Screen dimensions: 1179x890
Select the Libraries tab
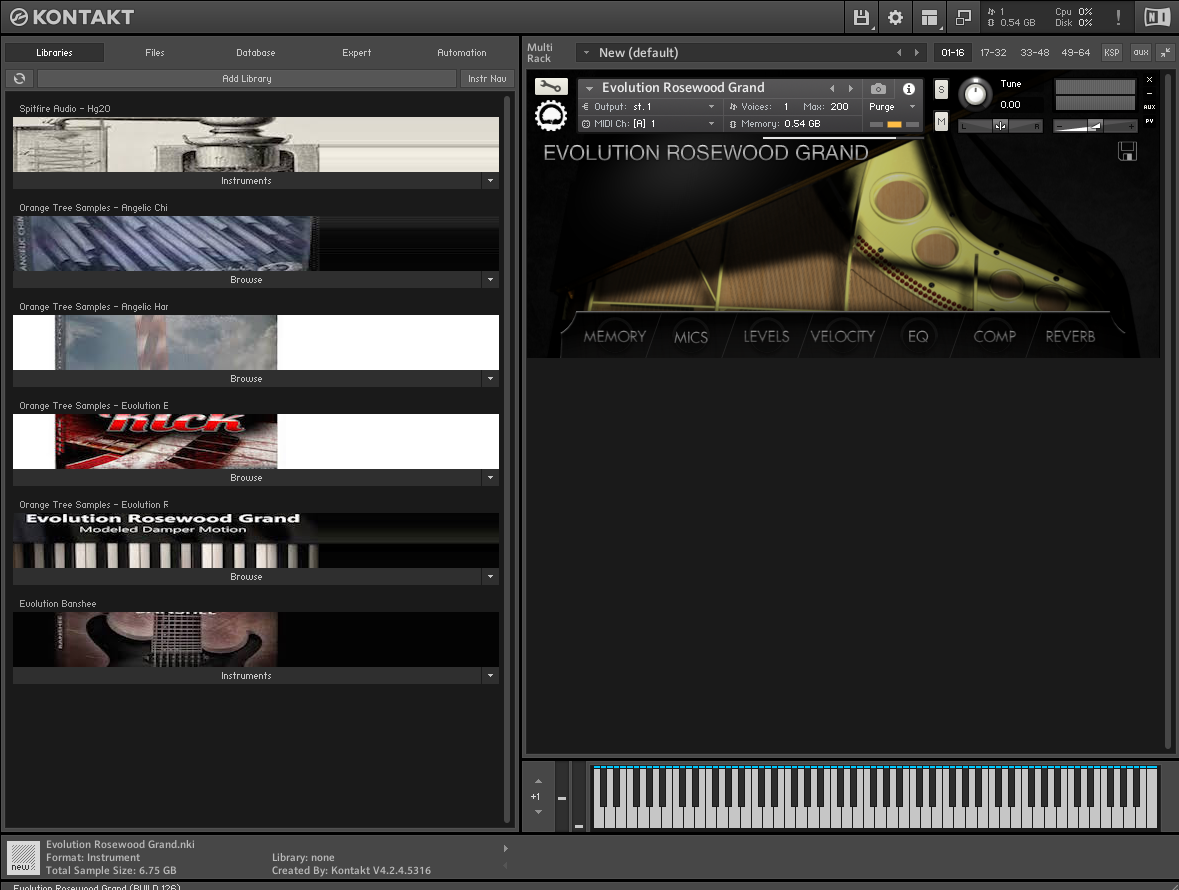point(54,53)
